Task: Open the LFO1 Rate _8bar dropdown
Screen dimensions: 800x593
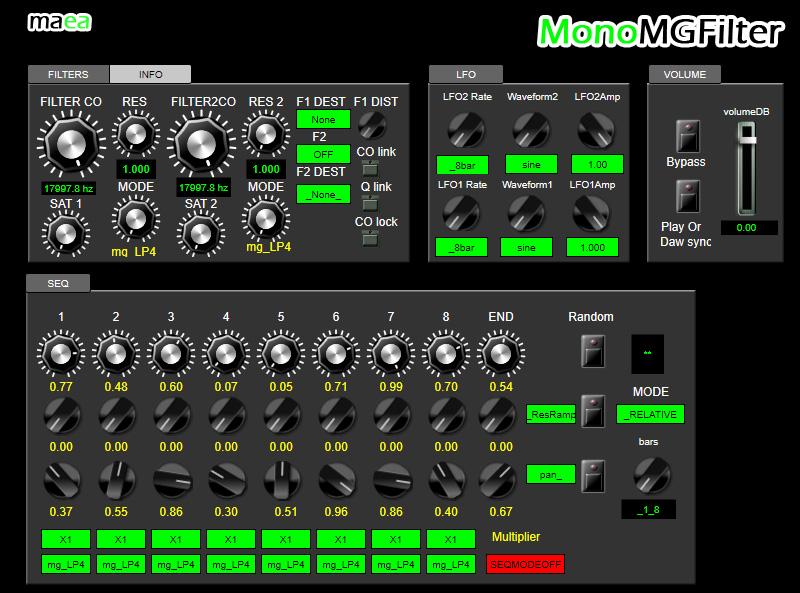Action: click(461, 248)
